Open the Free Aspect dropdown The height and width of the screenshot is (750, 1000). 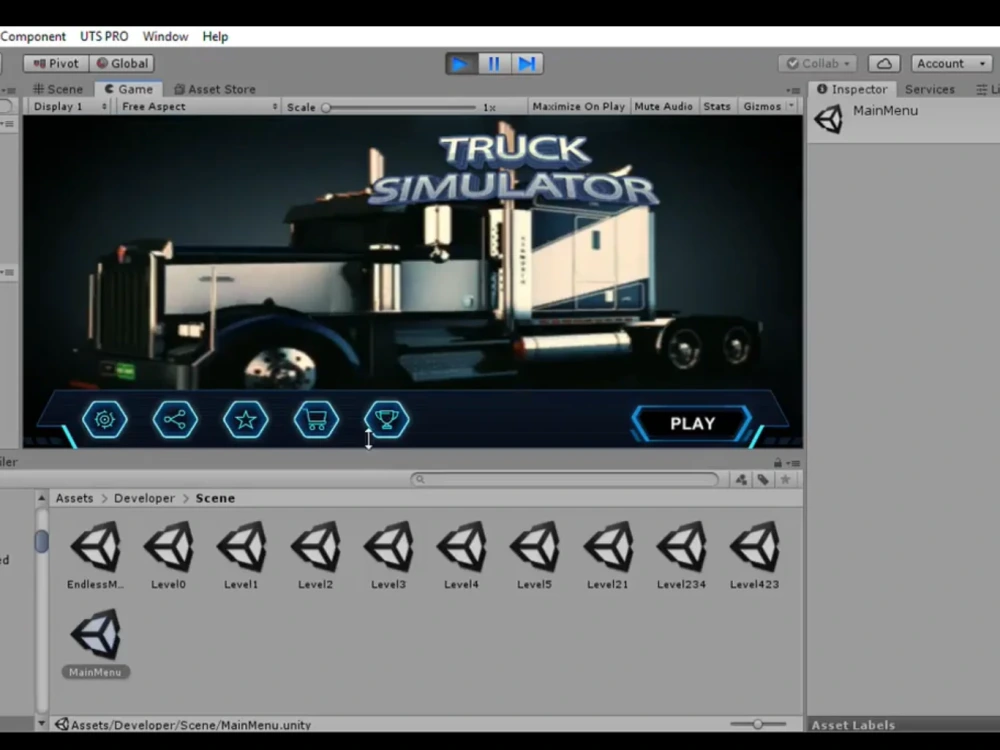point(199,107)
